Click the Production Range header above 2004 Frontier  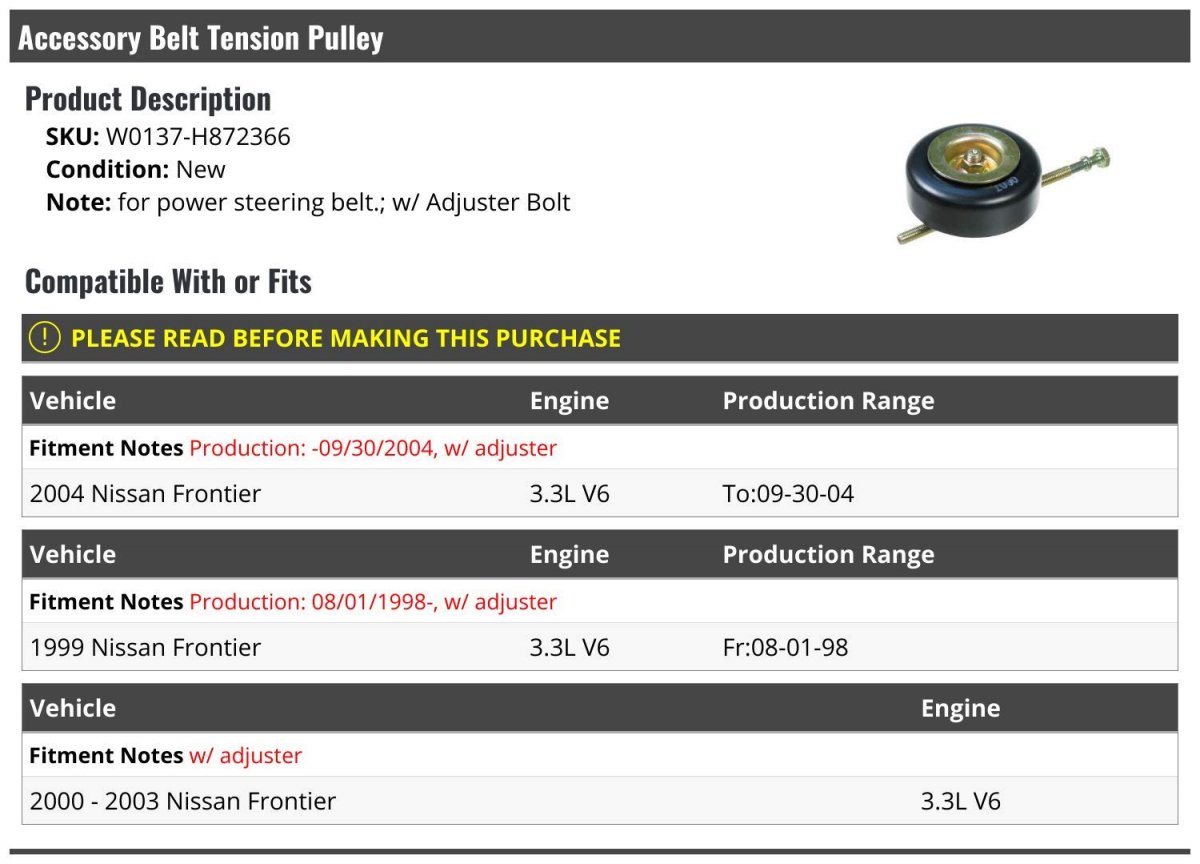click(828, 401)
